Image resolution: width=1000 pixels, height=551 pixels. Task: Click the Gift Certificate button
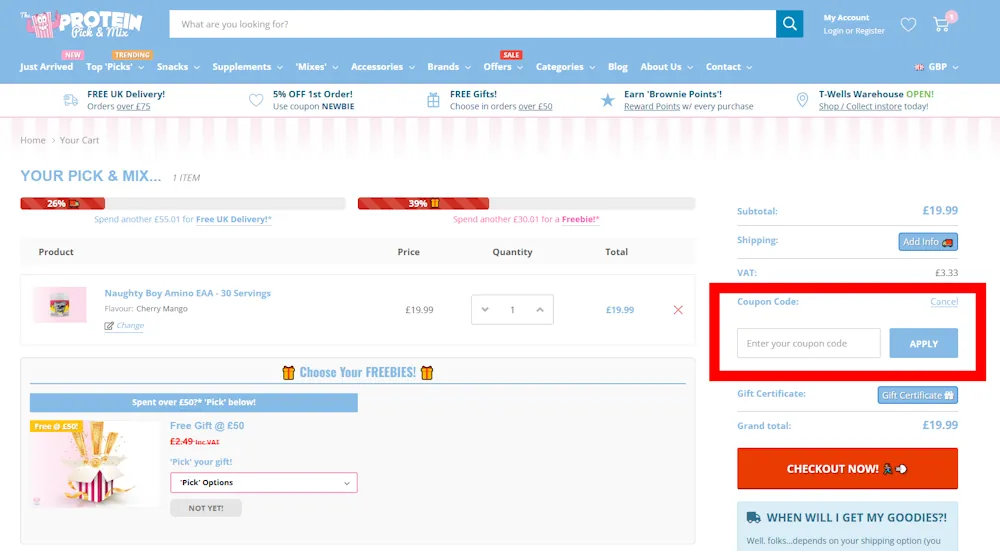(x=917, y=395)
